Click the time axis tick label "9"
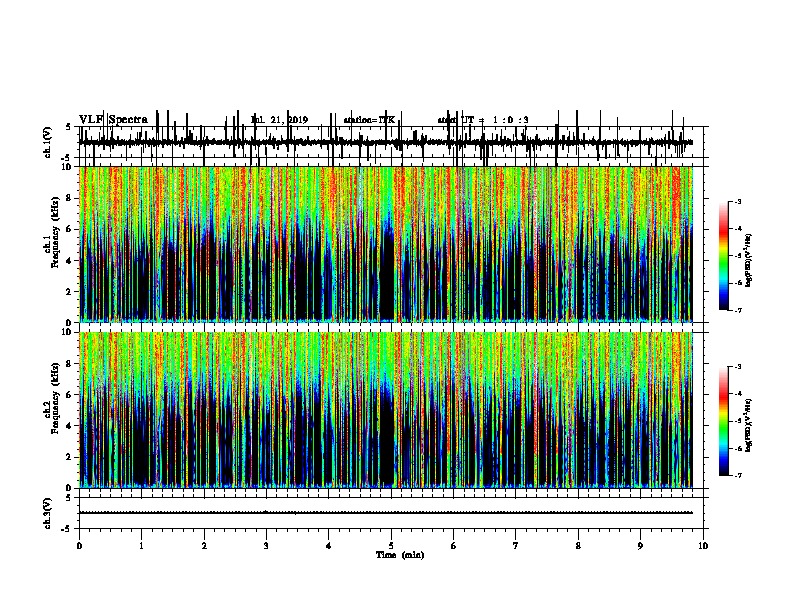 (x=640, y=546)
